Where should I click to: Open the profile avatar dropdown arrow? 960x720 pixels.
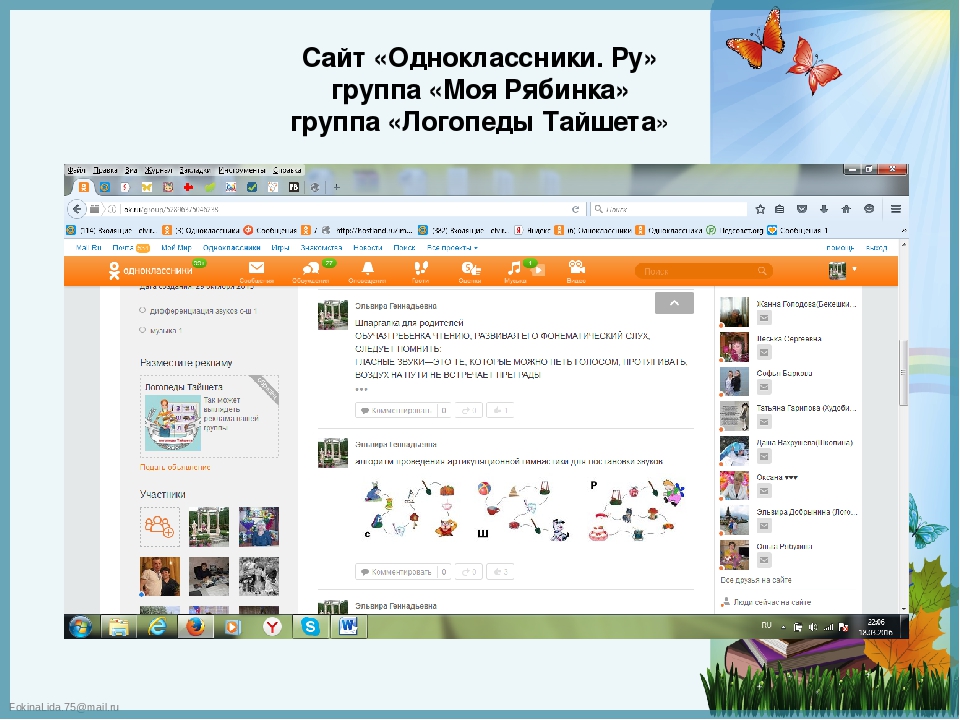tap(855, 269)
